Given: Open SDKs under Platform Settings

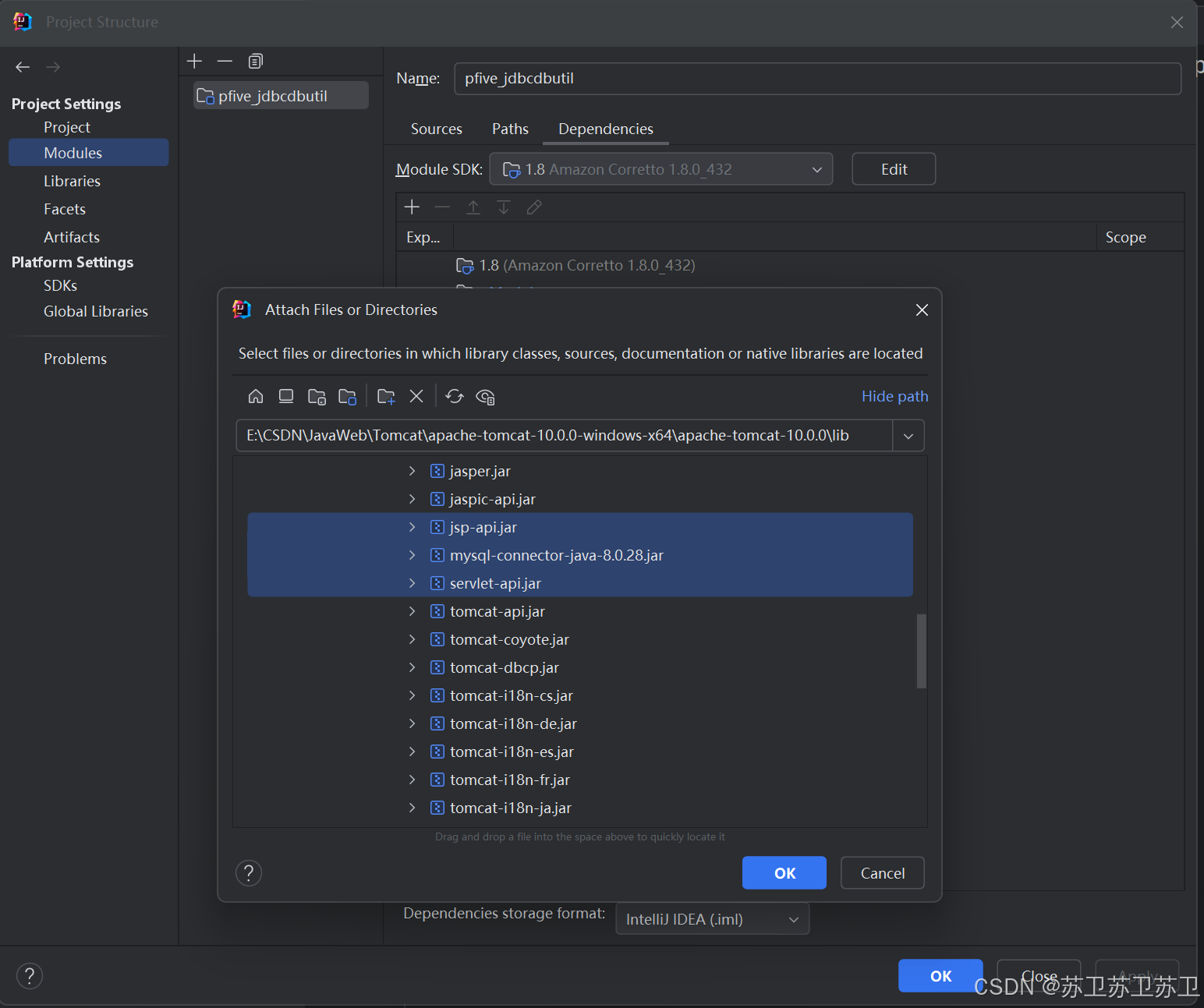Looking at the screenshot, I should coord(60,285).
